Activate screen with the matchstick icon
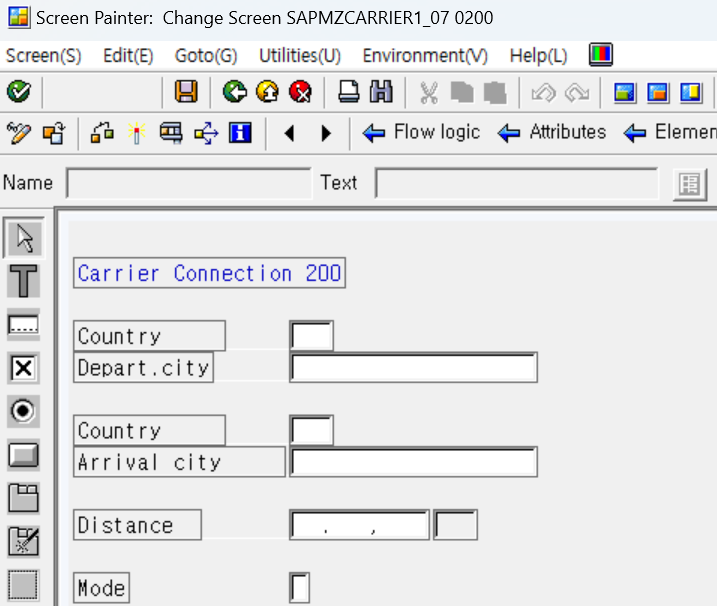717x606 pixels. [136, 134]
